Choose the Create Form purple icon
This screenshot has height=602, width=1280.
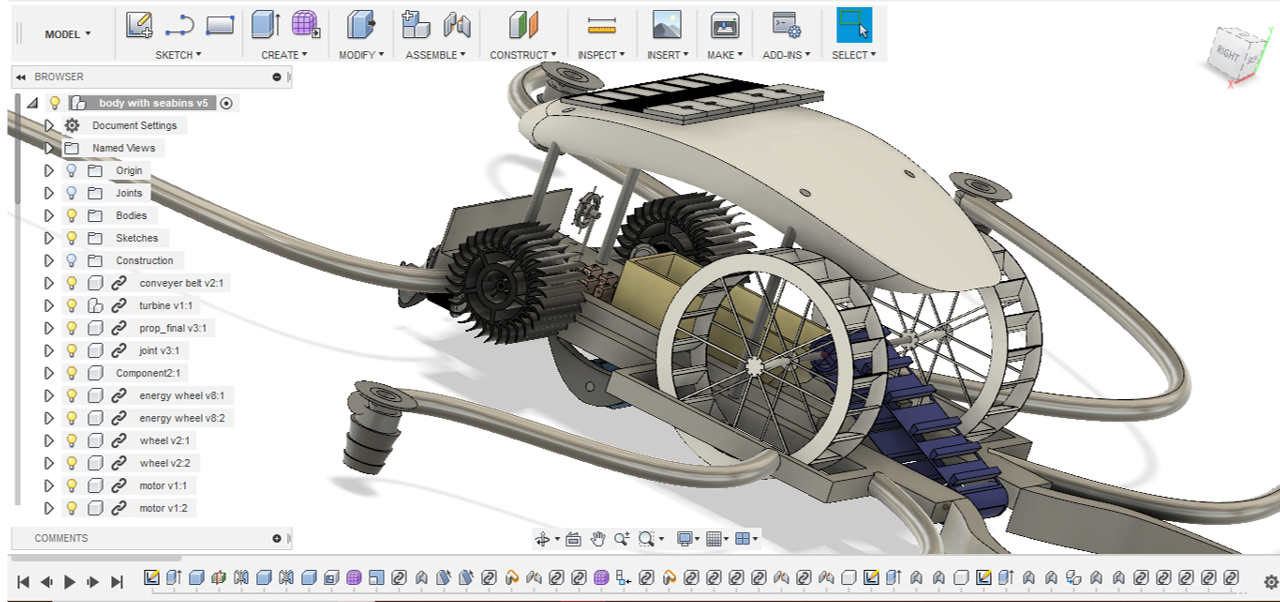[x=305, y=25]
